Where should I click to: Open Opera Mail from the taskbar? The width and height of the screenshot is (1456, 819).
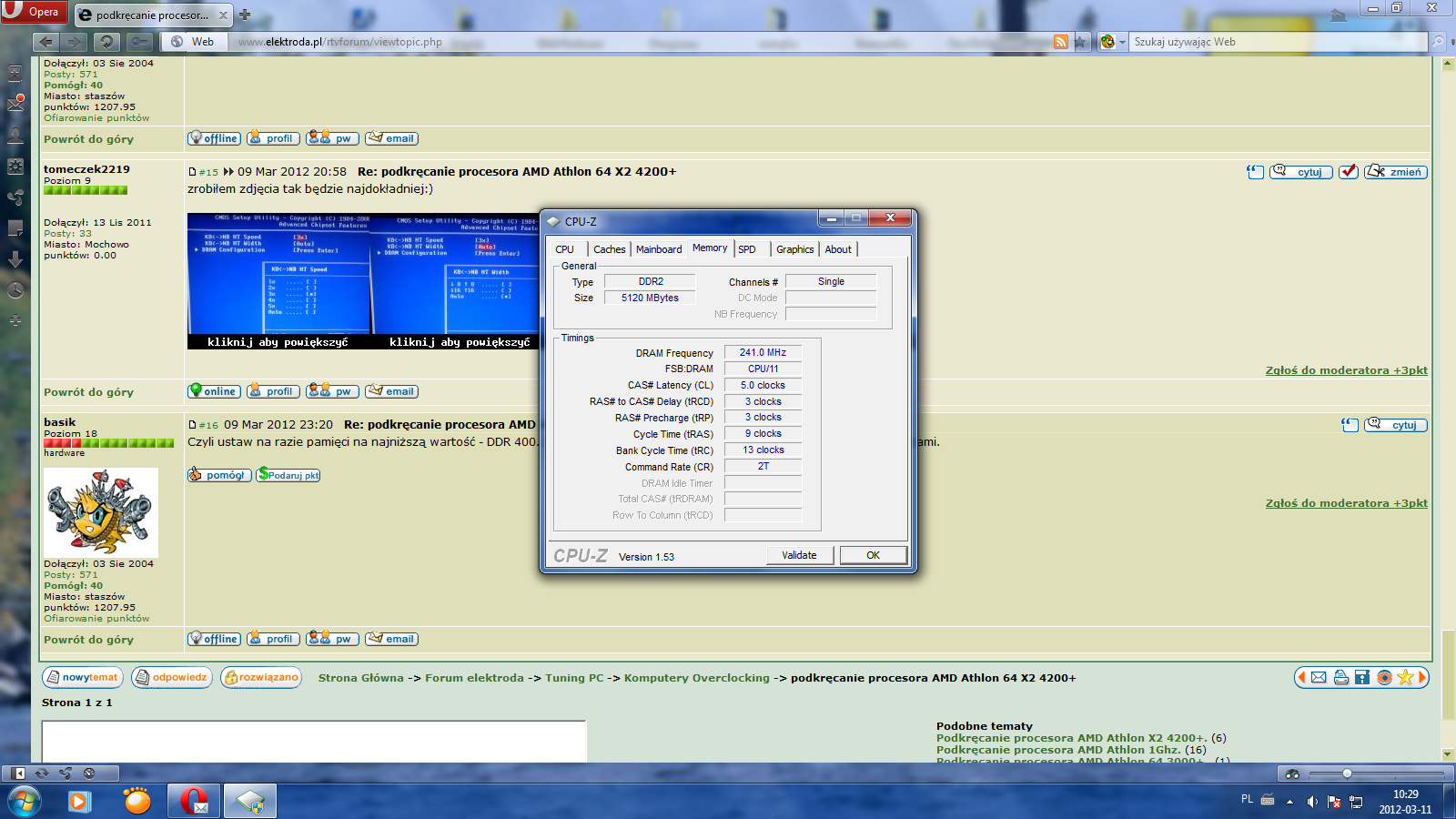click(x=194, y=802)
